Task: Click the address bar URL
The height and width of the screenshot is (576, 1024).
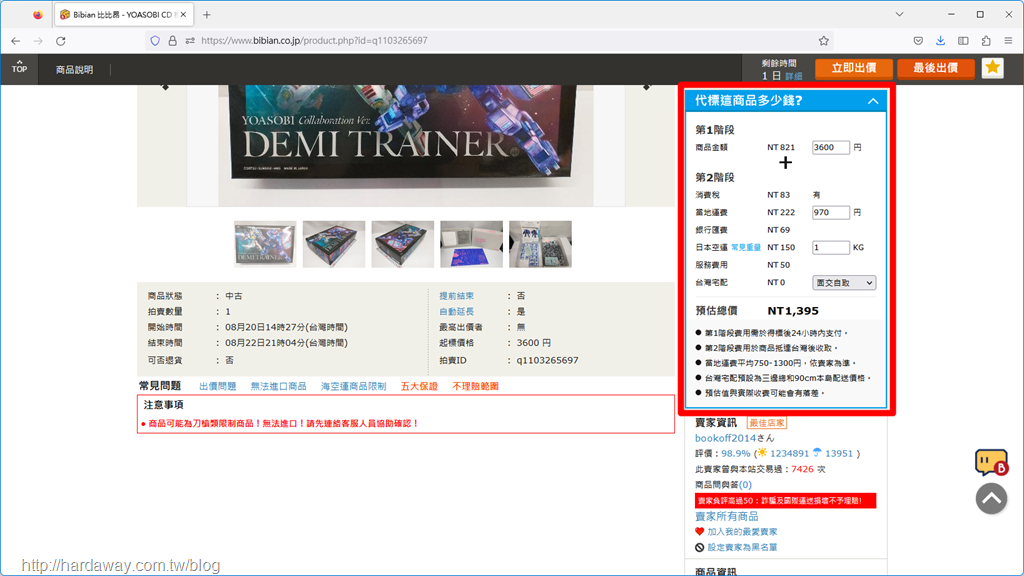Action: coord(314,40)
